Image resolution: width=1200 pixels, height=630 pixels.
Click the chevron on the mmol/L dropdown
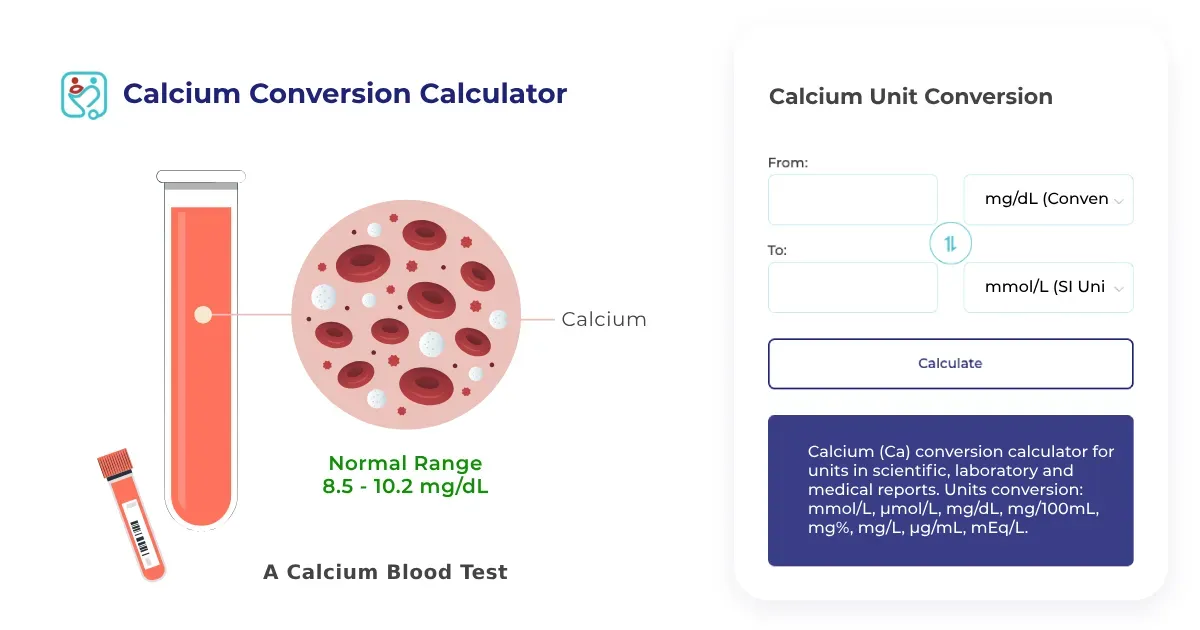(1118, 289)
